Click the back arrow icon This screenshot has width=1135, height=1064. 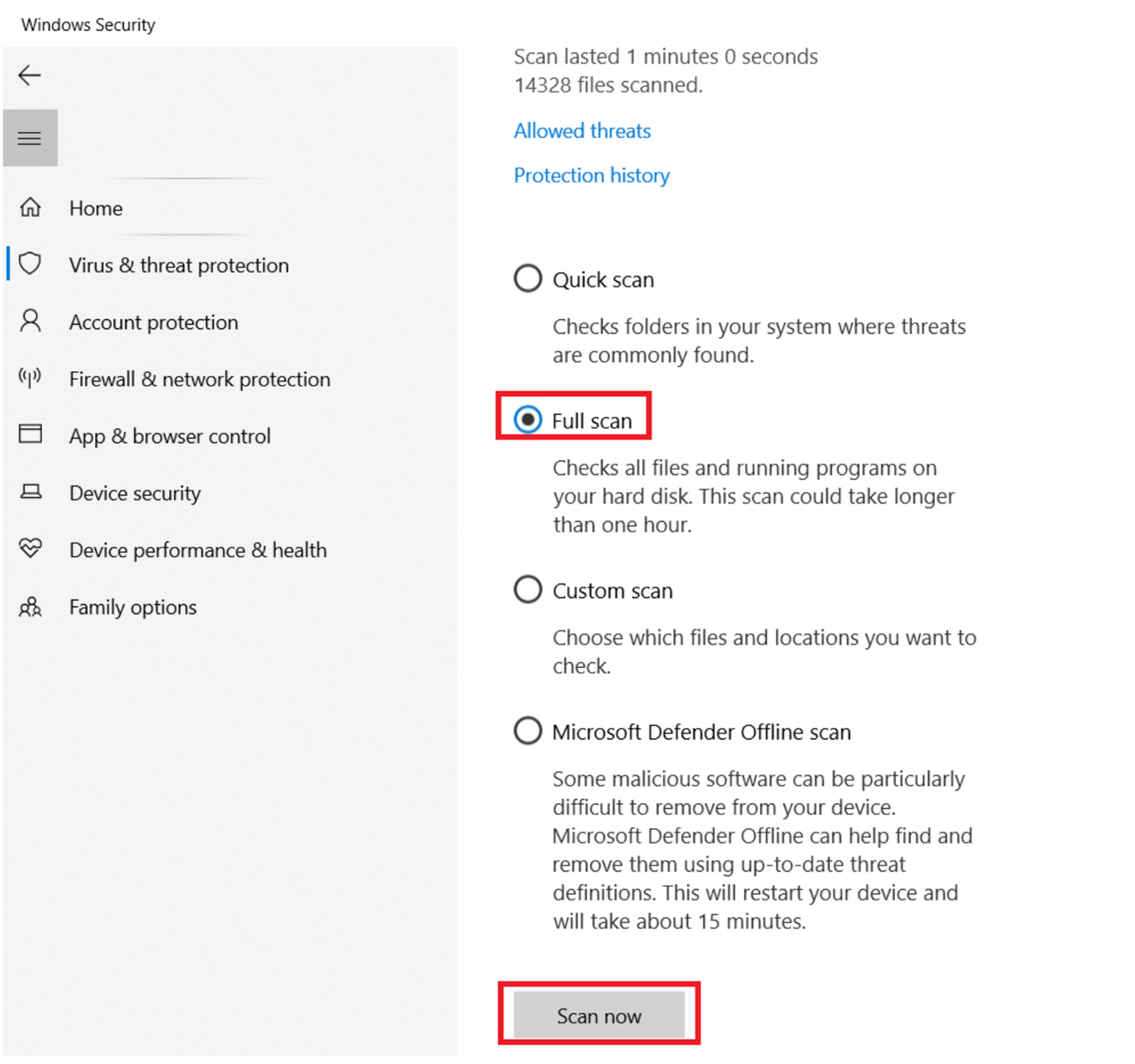[x=29, y=75]
